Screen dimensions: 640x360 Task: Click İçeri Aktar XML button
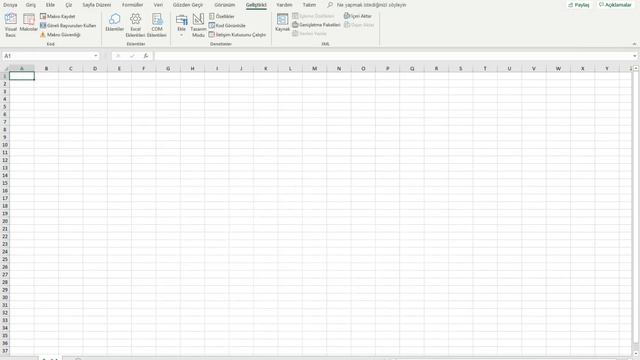coord(358,16)
